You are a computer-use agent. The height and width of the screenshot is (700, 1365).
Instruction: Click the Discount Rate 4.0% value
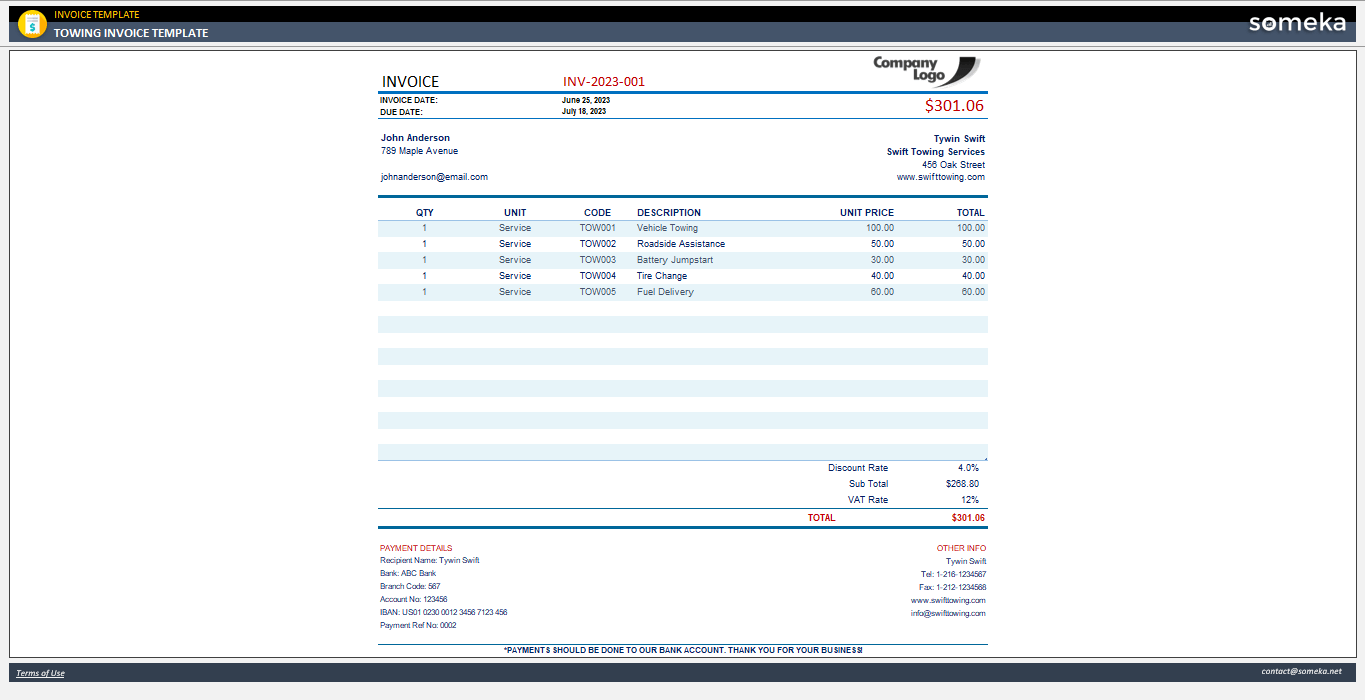(x=968, y=468)
